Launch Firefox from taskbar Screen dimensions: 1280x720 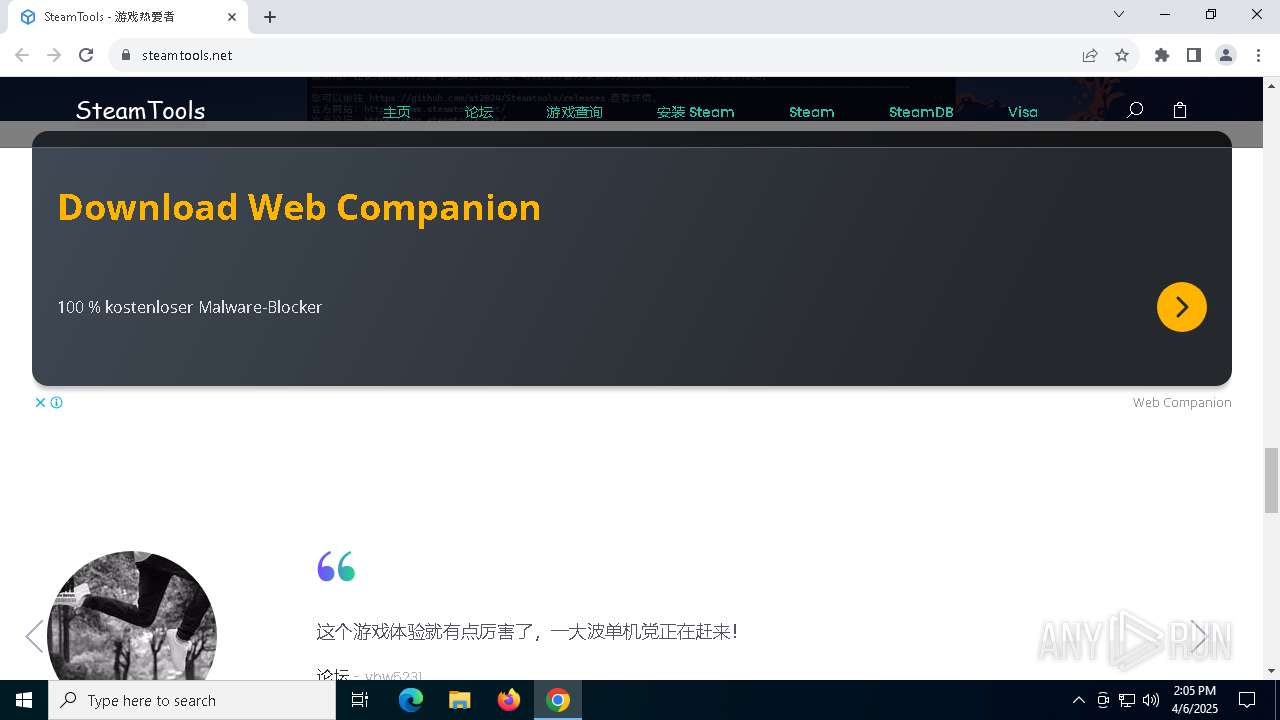(x=509, y=700)
